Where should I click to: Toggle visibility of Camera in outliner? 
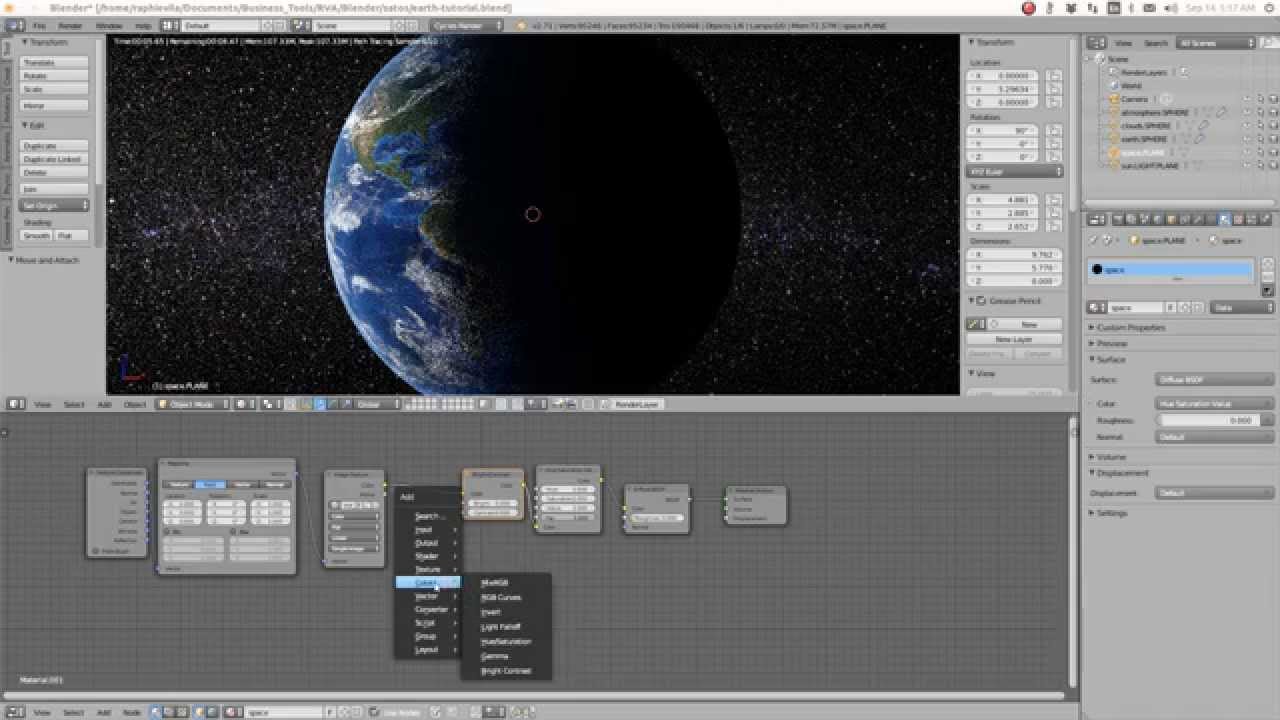pos(1247,99)
